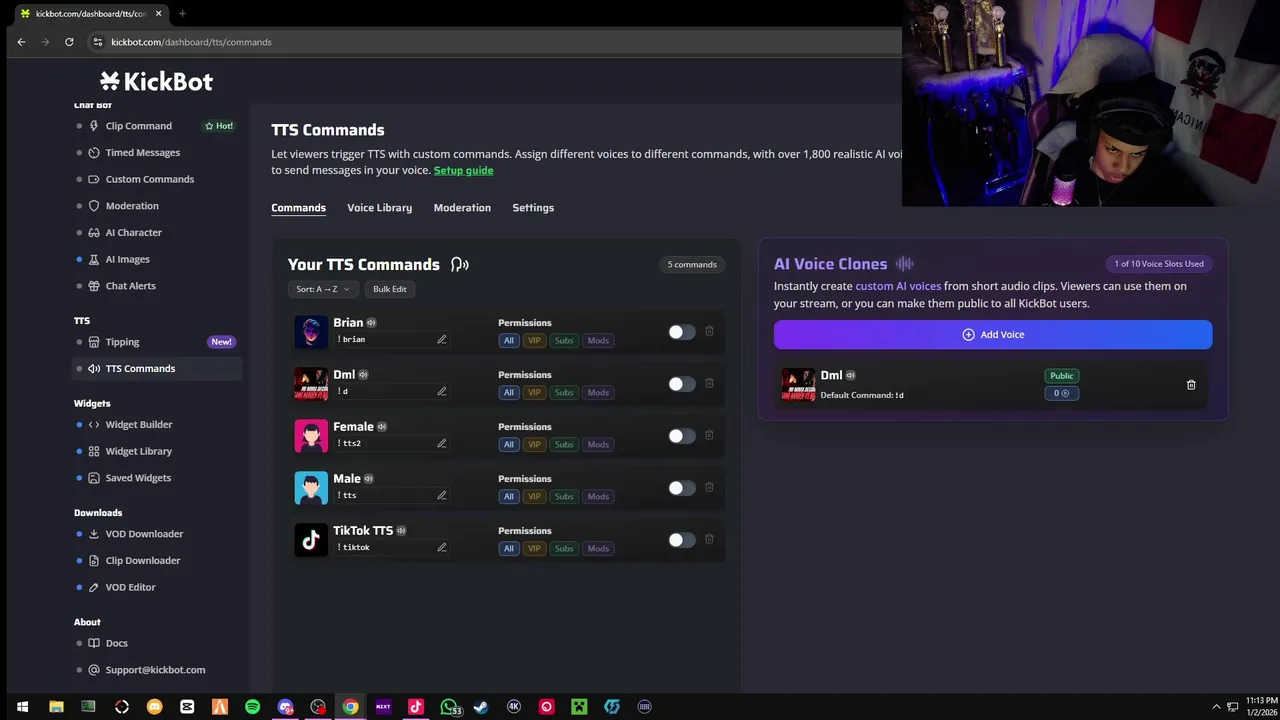Edit the !brian command with pencil icon
1280x720 pixels.
(441, 339)
